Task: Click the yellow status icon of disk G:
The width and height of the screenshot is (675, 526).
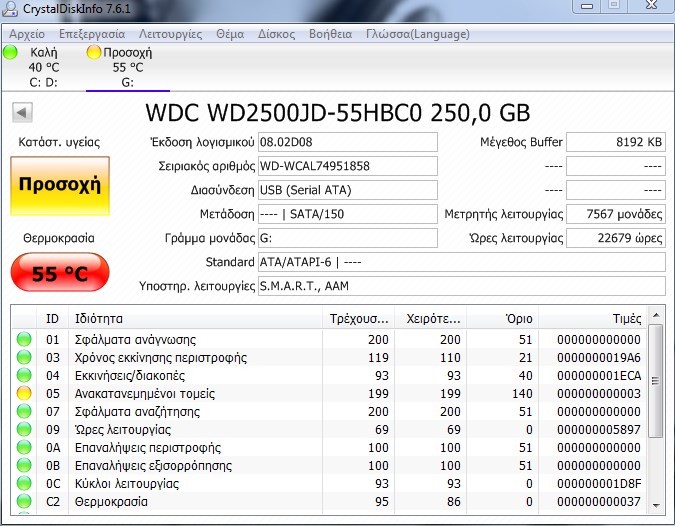Action: click(x=93, y=52)
